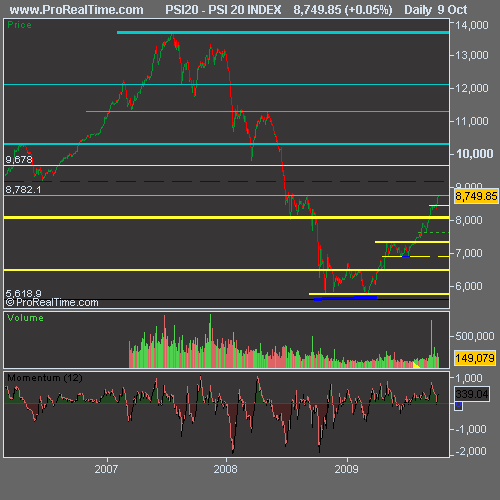The height and width of the screenshot is (500, 500).
Task: Click the PSI20 - PSI 20 INDEX title
Action: (x=223, y=10)
